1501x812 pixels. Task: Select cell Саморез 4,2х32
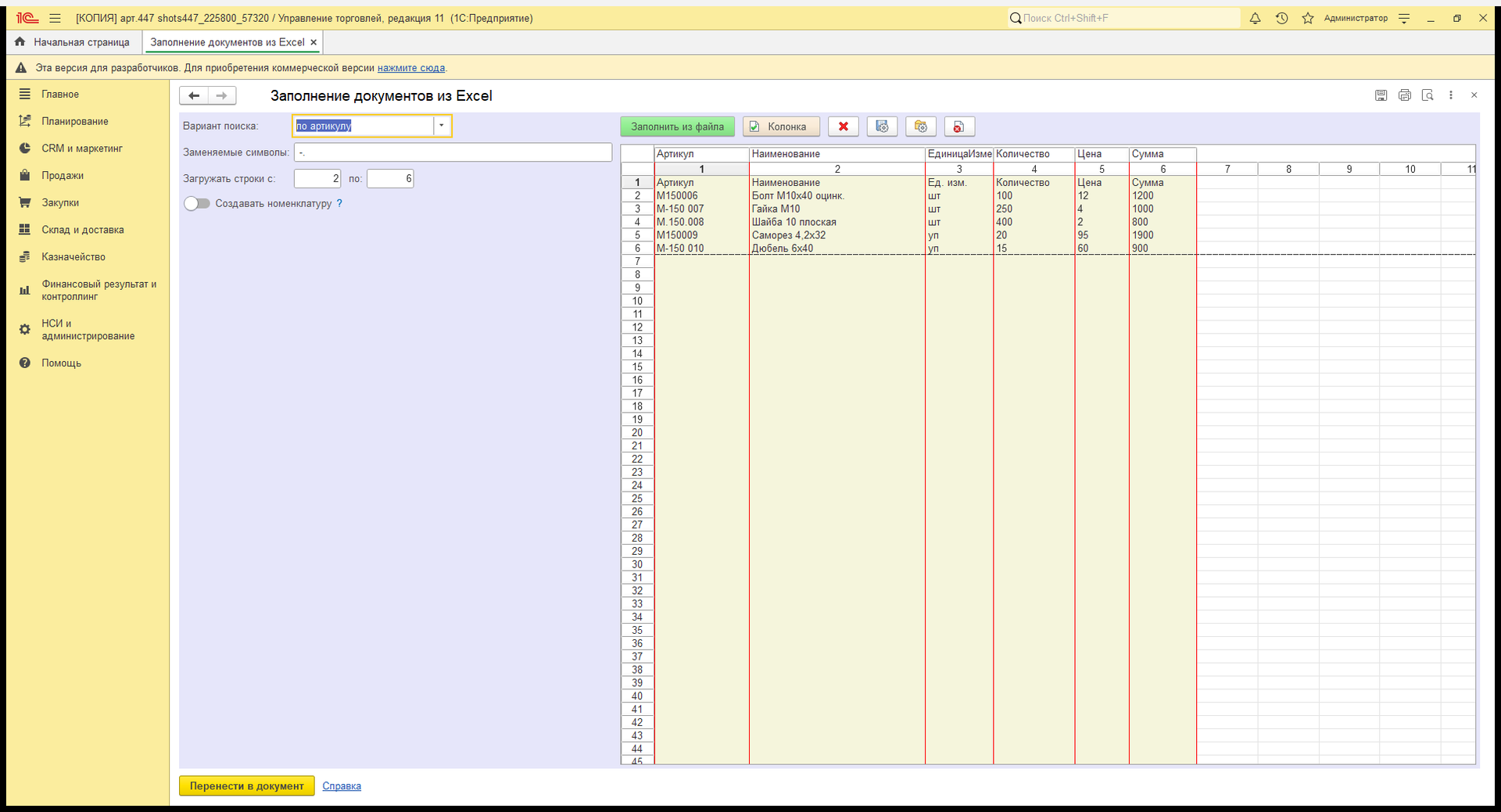pos(836,235)
